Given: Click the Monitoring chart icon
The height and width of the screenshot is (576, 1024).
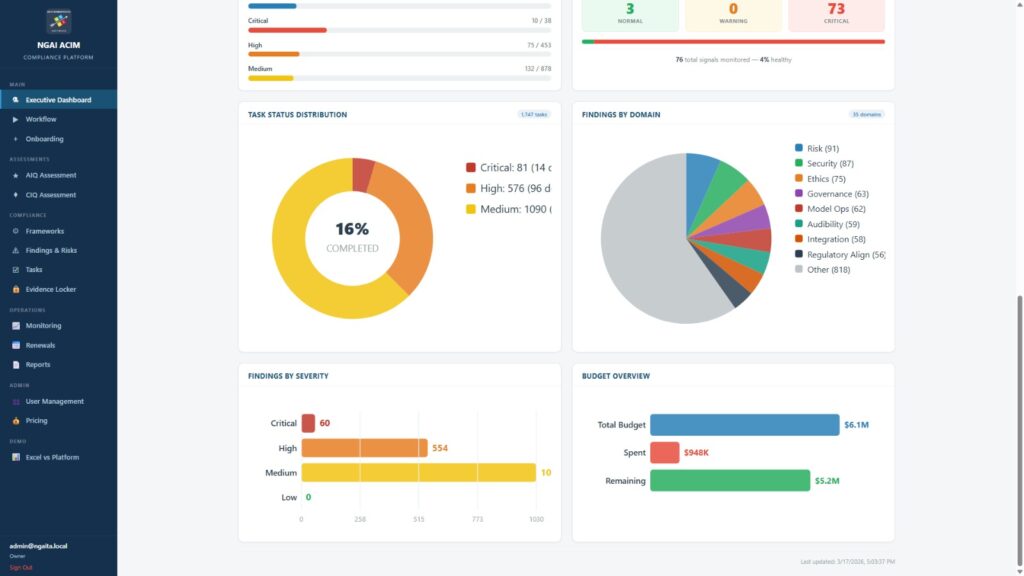Looking at the screenshot, I should [15, 326].
